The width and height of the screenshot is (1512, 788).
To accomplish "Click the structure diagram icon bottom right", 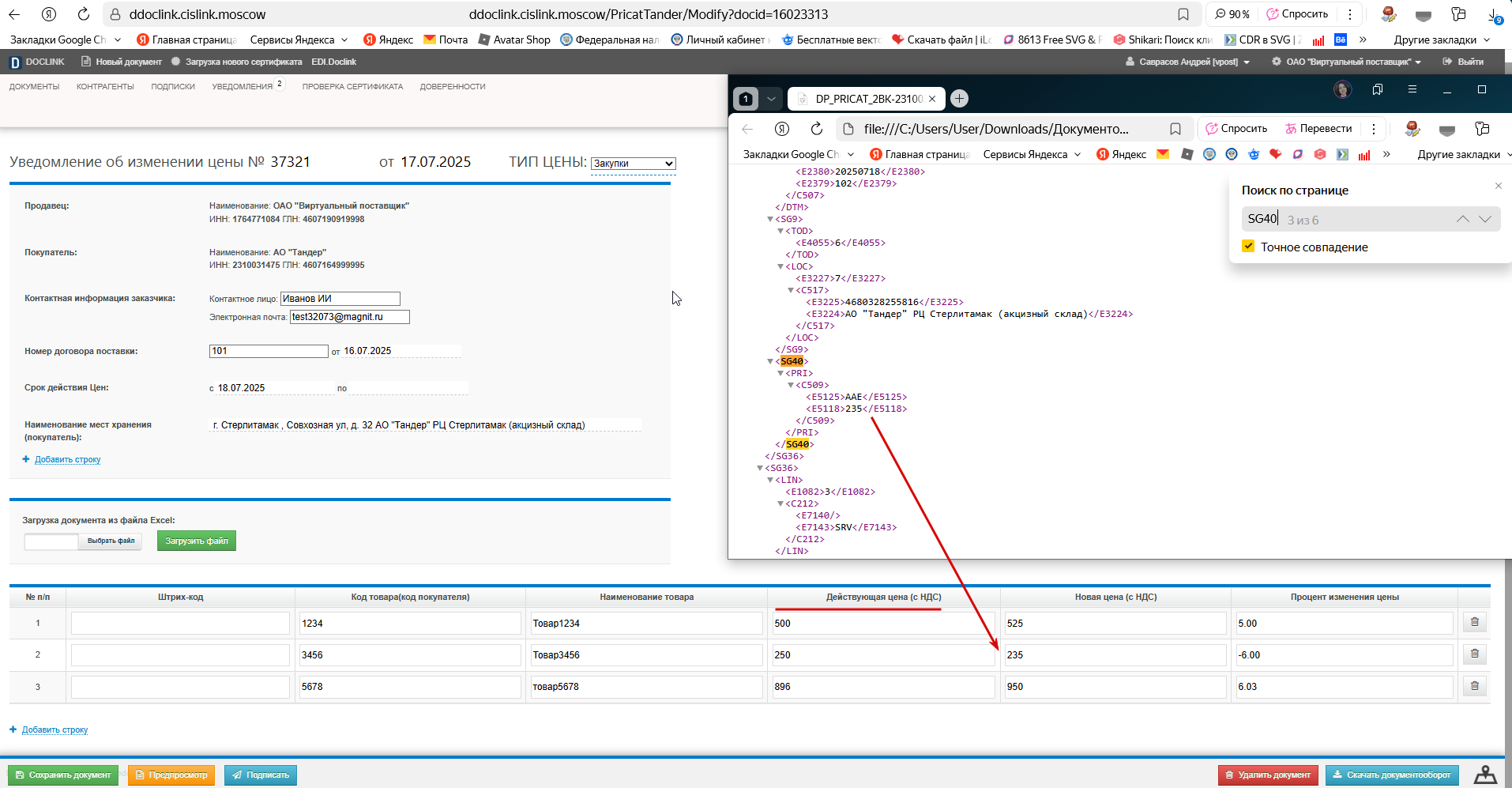I will [x=1485, y=775].
